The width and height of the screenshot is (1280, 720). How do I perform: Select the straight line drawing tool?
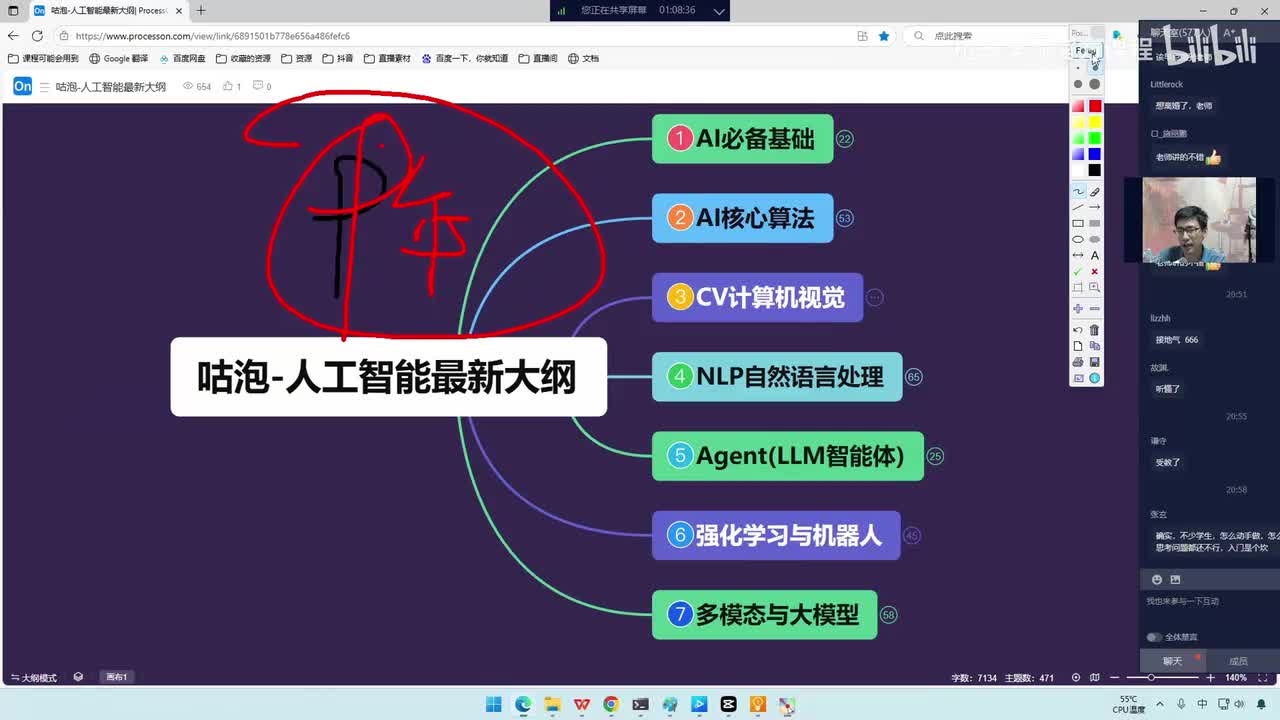[x=1078, y=207]
